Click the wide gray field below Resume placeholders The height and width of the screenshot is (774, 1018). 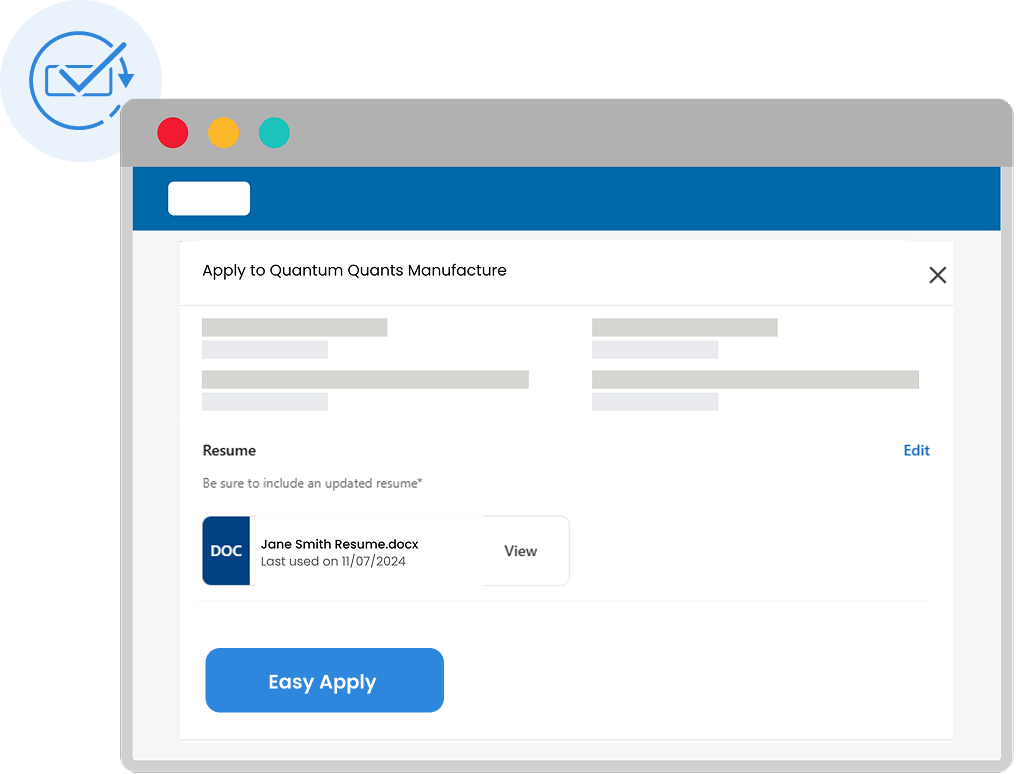coord(365,379)
